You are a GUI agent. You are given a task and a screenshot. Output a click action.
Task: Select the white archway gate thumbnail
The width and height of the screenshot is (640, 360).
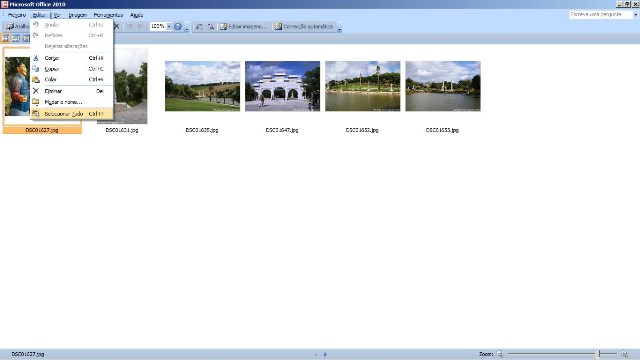pos(282,86)
